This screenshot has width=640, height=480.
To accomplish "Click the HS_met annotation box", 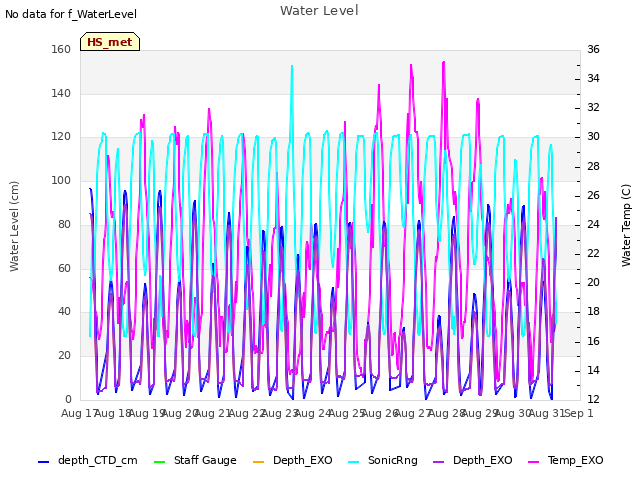I will pos(110,42).
